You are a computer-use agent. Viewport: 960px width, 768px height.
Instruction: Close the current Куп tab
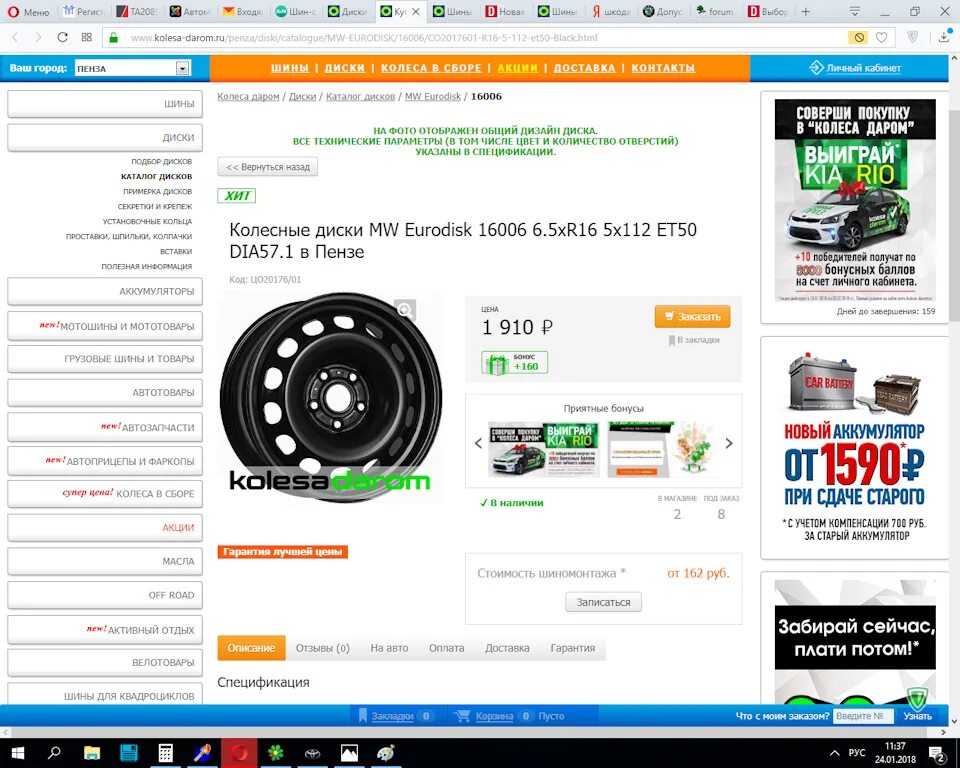coord(416,12)
